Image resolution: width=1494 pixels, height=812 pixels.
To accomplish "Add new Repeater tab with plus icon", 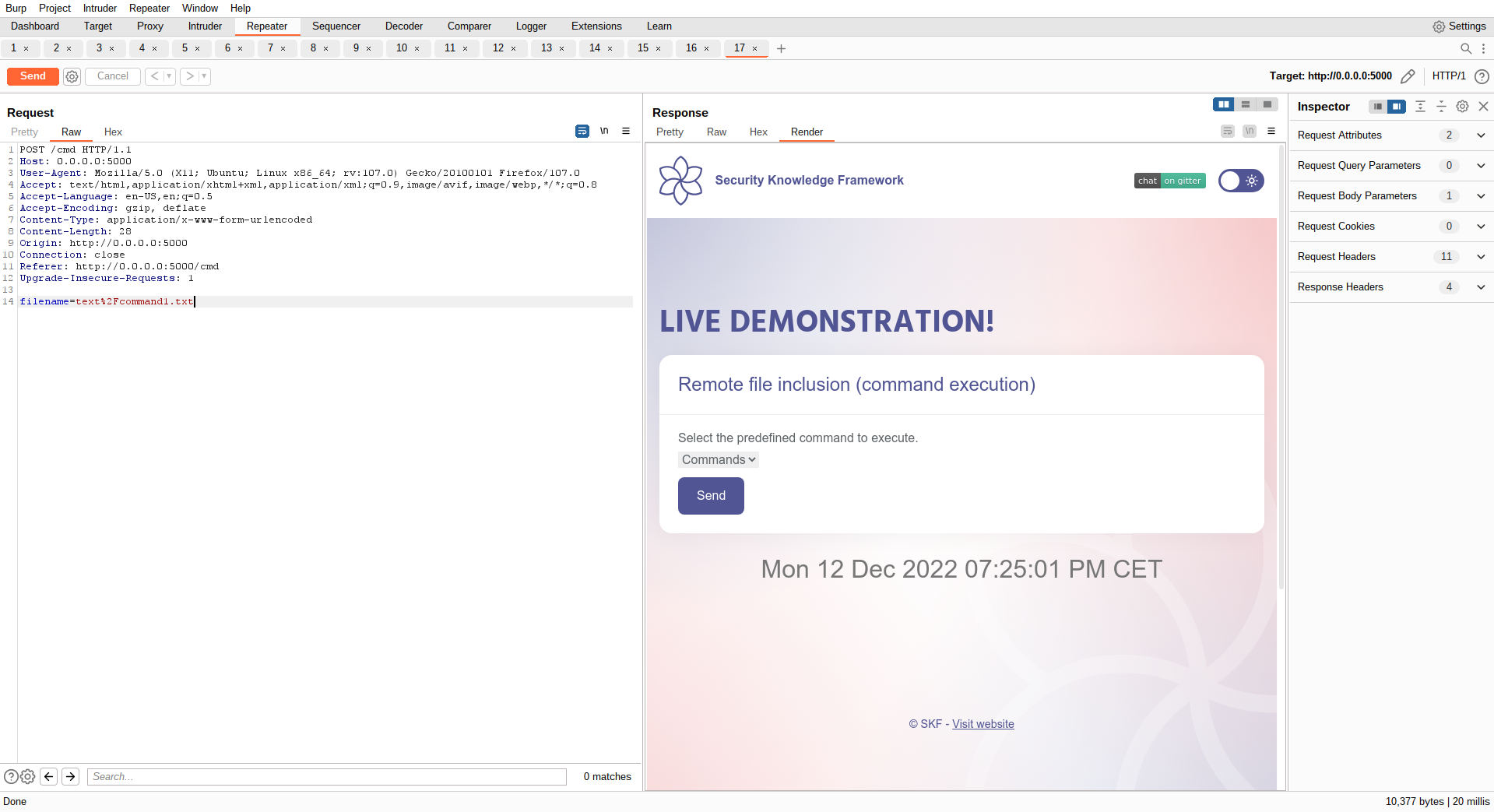I will [781, 48].
